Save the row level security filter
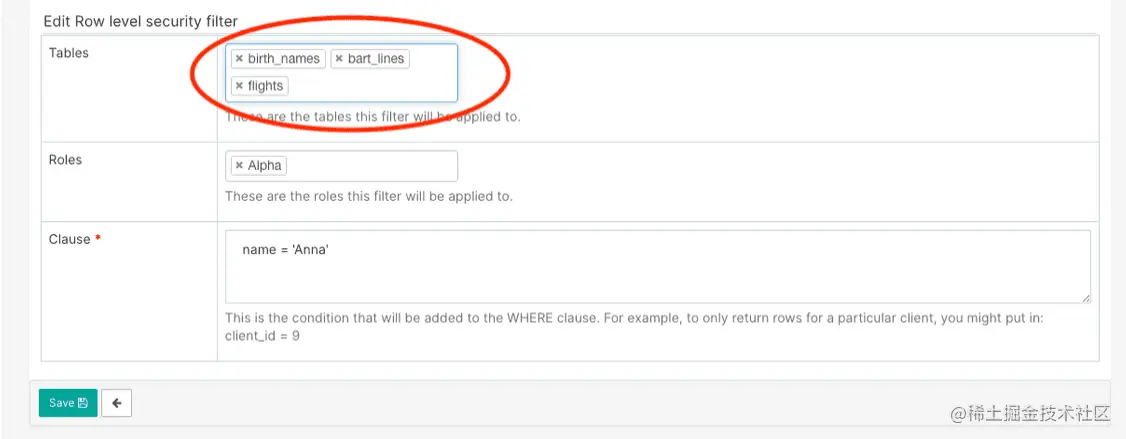The image size is (1126, 439). click(68, 403)
